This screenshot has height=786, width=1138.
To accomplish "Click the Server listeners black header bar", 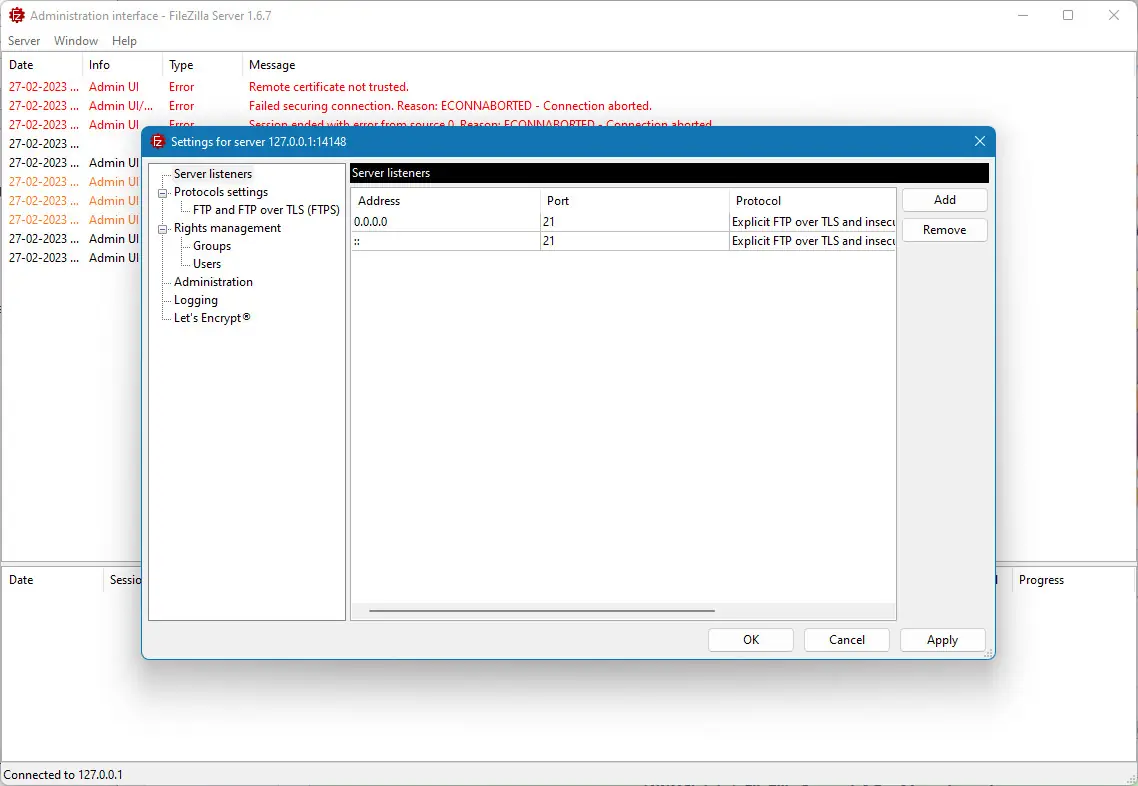I will click(x=669, y=173).
